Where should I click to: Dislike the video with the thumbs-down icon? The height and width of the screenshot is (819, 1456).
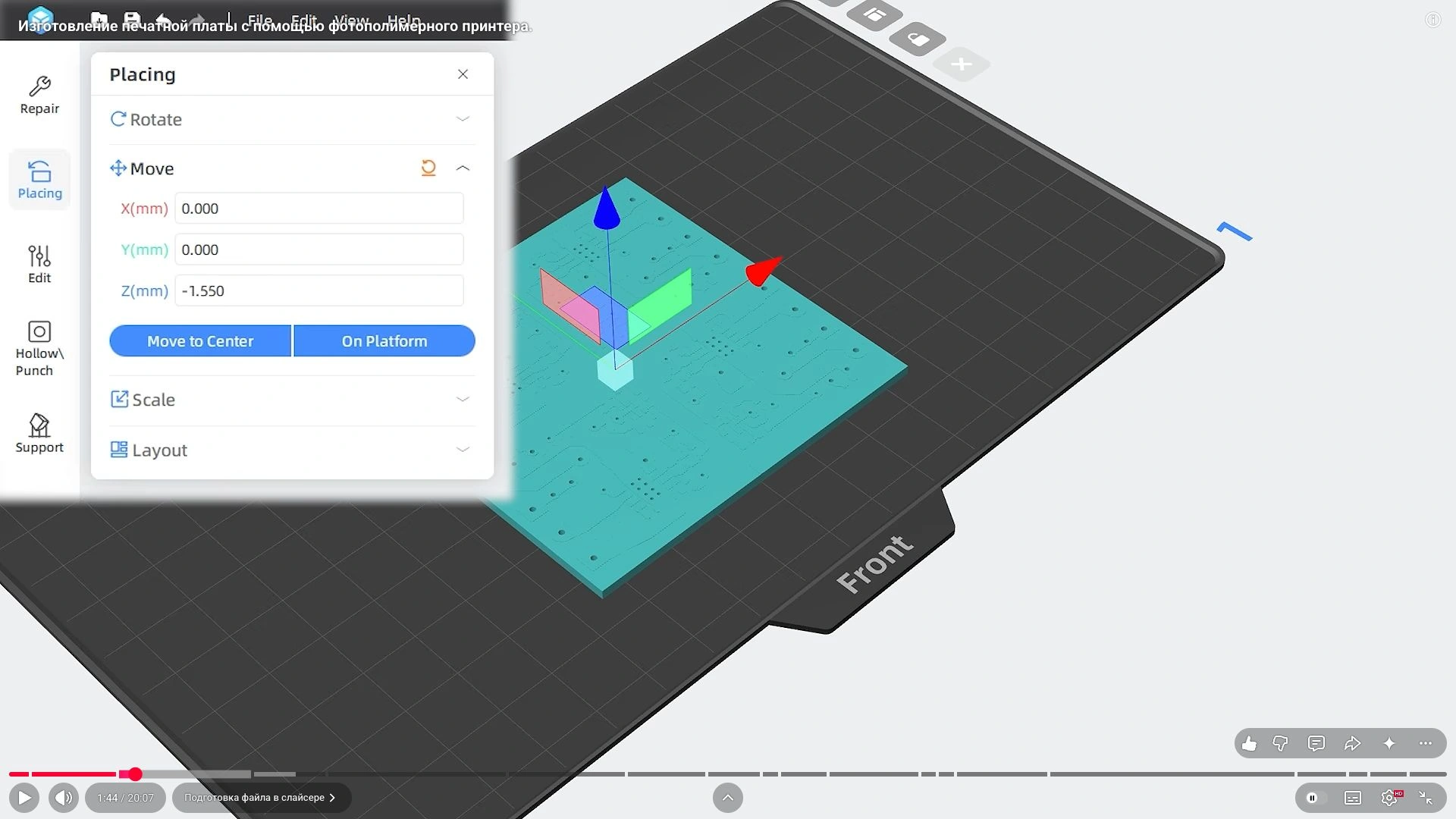point(1281,744)
